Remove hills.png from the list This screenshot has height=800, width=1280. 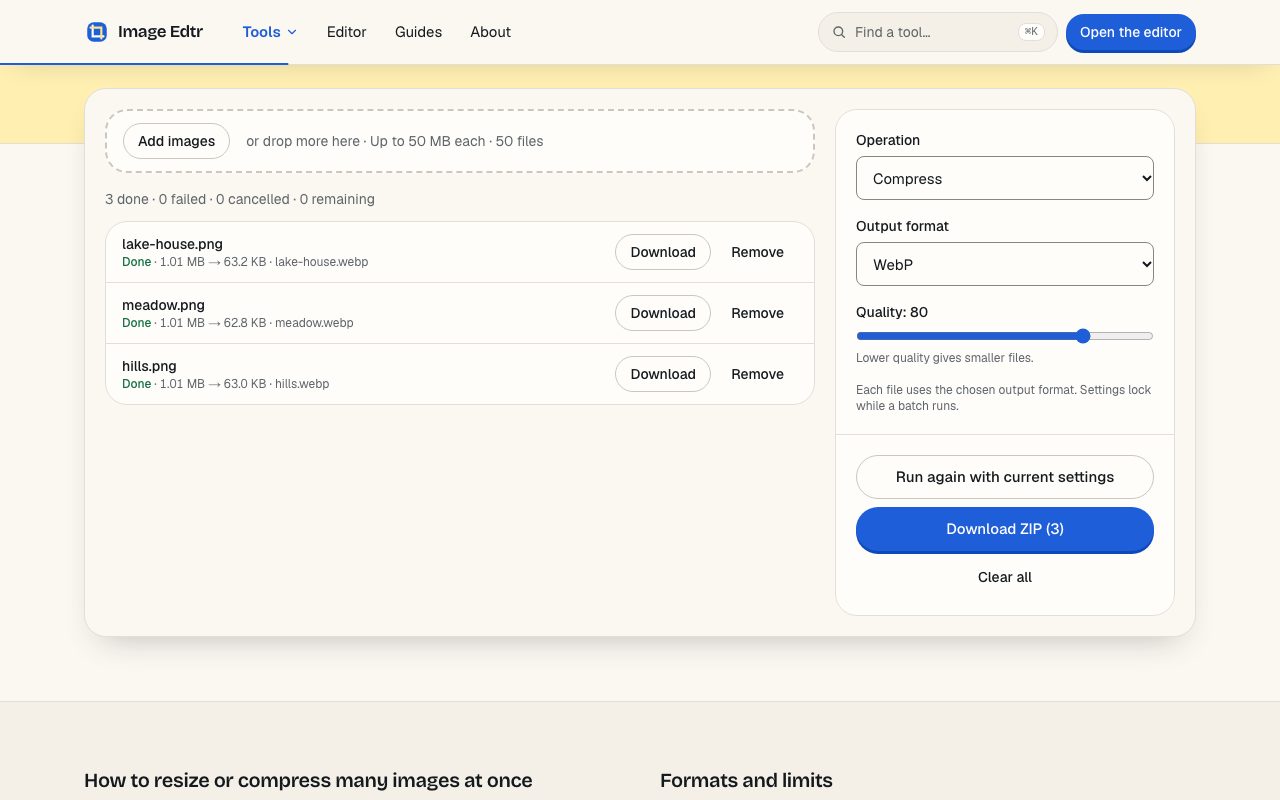757,374
